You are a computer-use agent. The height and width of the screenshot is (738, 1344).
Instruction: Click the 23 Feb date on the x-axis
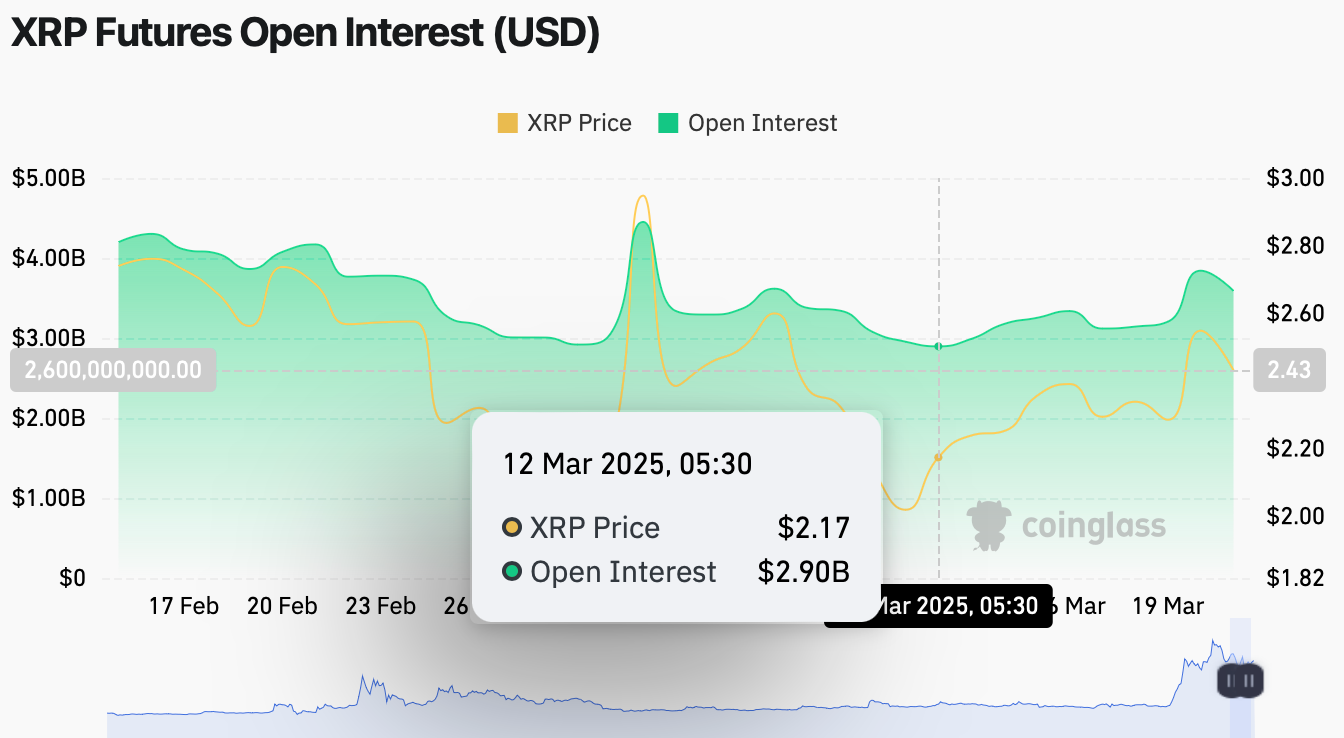coord(381,606)
